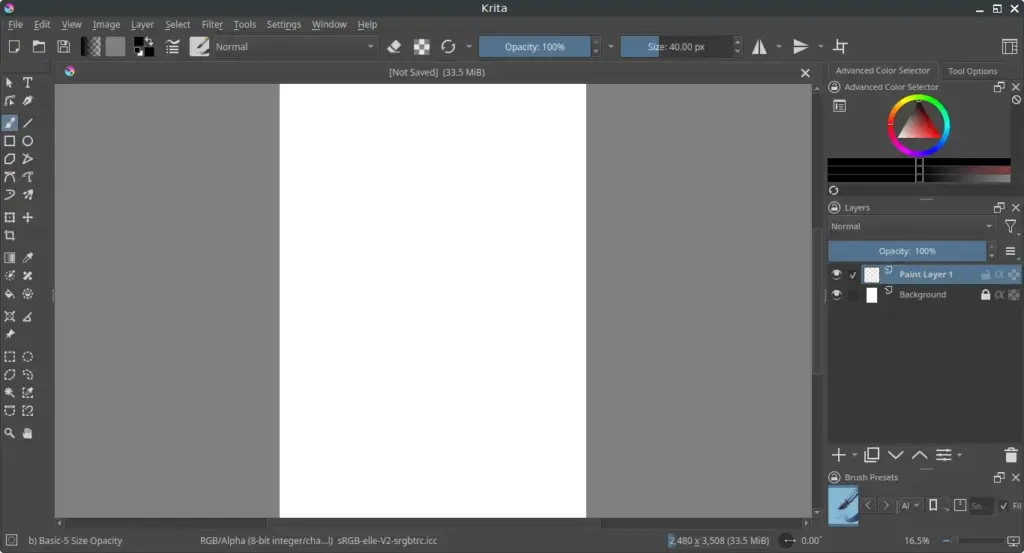
Task: Duplicate layer using the copy icon
Action: click(x=872, y=455)
